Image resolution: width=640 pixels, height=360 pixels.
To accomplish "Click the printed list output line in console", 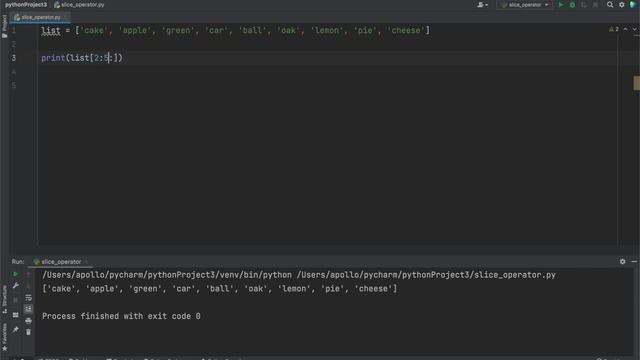I will (x=220, y=289).
